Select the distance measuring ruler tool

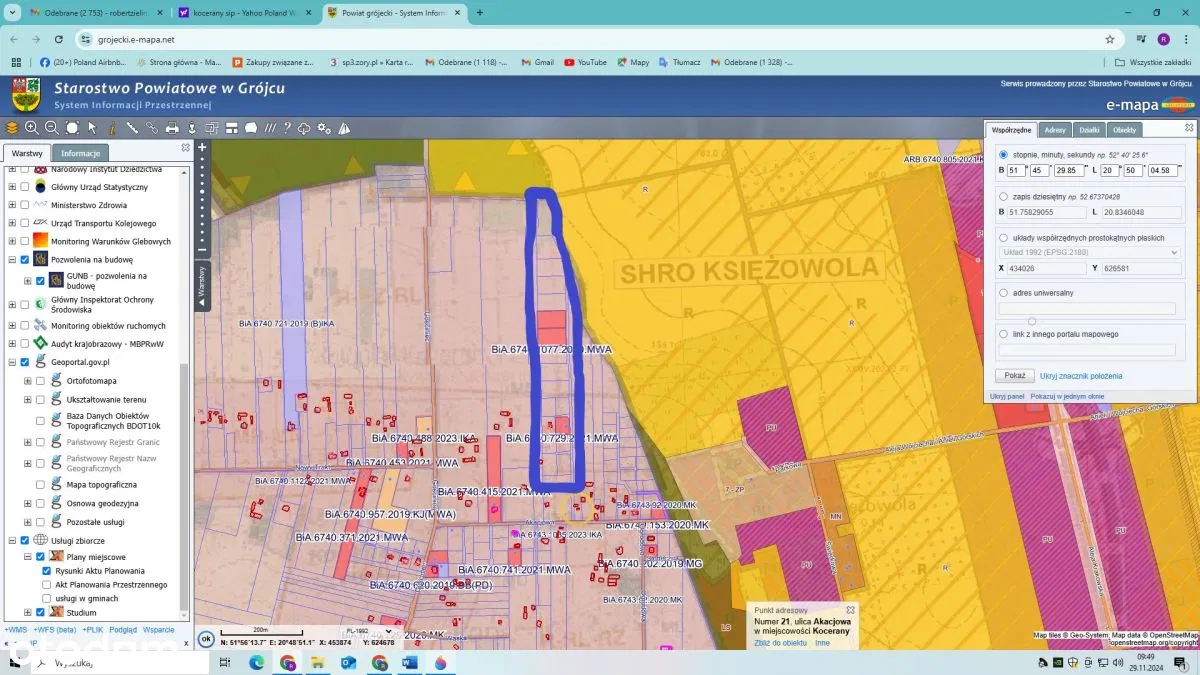click(131, 128)
